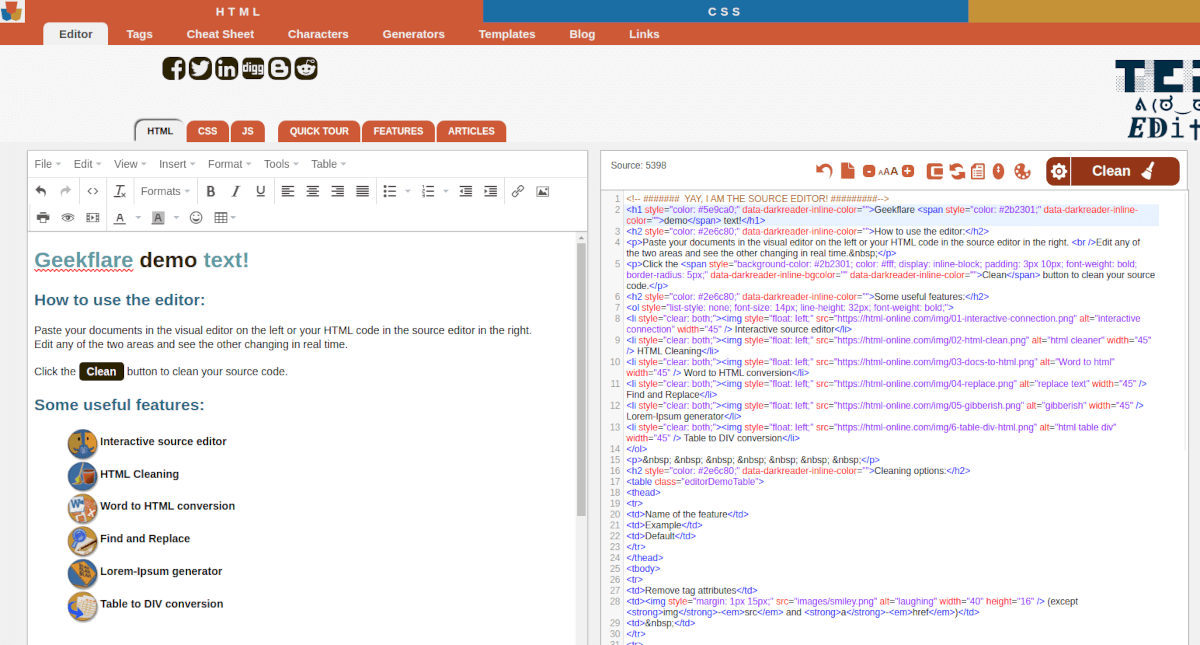
Task: Open the source editor settings gear
Action: [x=1057, y=171]
